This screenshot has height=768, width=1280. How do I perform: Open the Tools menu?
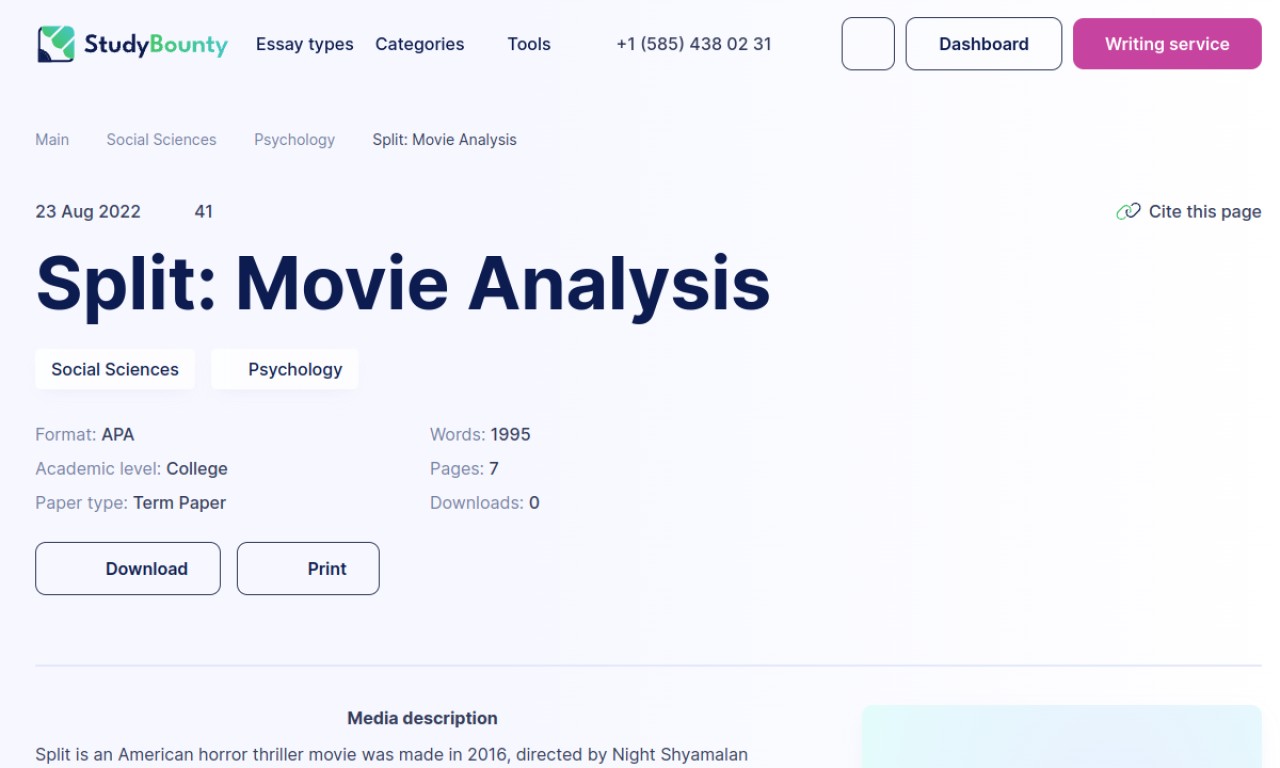pos(529,44)
